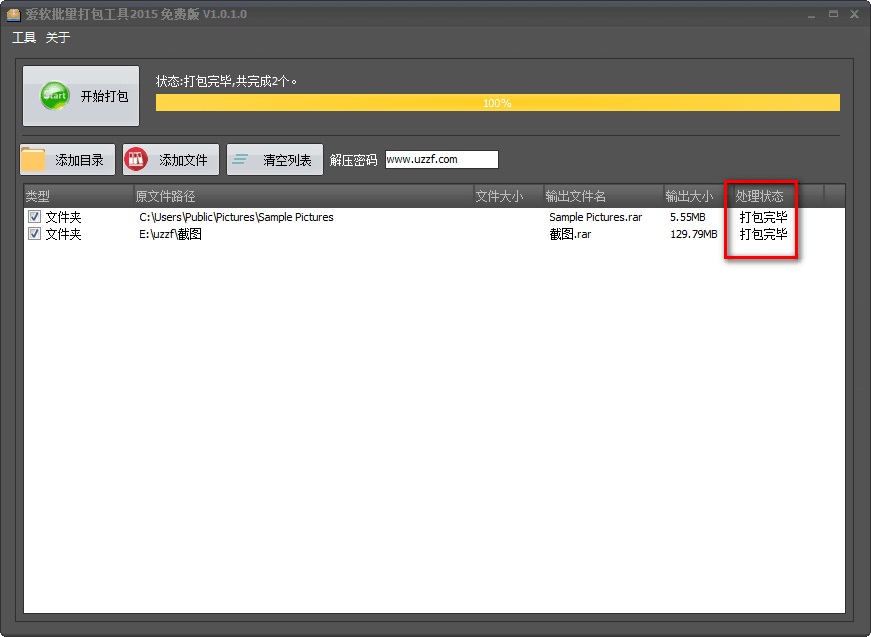
Task: Sort by the 类型 column header
Action: (78, 196)
